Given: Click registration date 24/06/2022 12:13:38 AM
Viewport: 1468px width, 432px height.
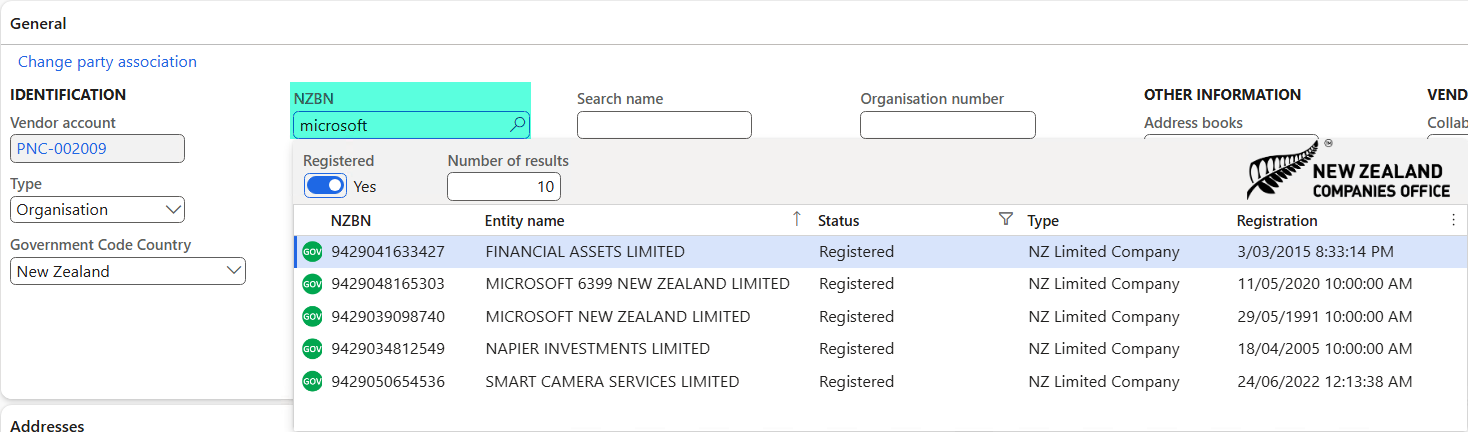Looking at the screenshot, I should tap(1325, 382).
